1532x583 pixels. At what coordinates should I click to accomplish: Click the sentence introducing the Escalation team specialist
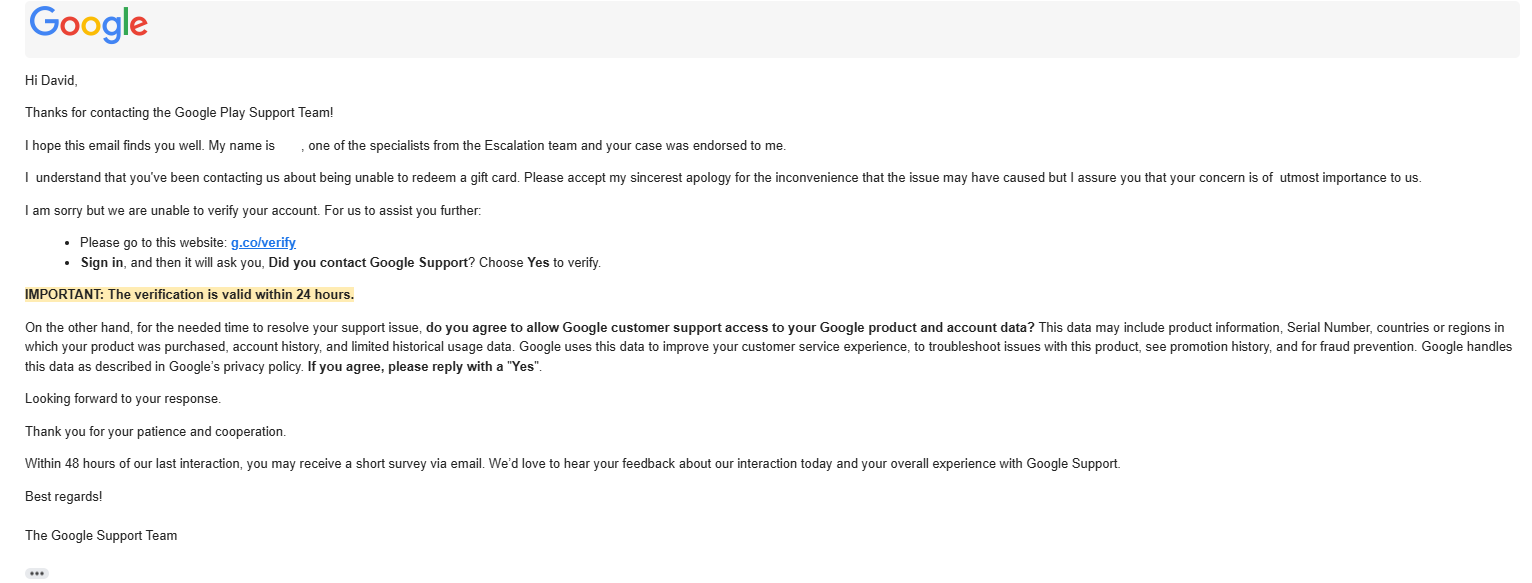pyautogui.click(x=406, y=145)
